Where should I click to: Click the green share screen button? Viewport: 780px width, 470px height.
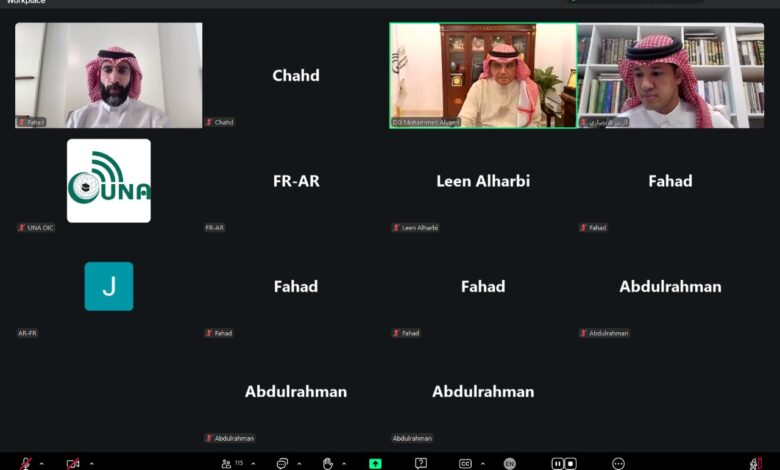(375, 464)
